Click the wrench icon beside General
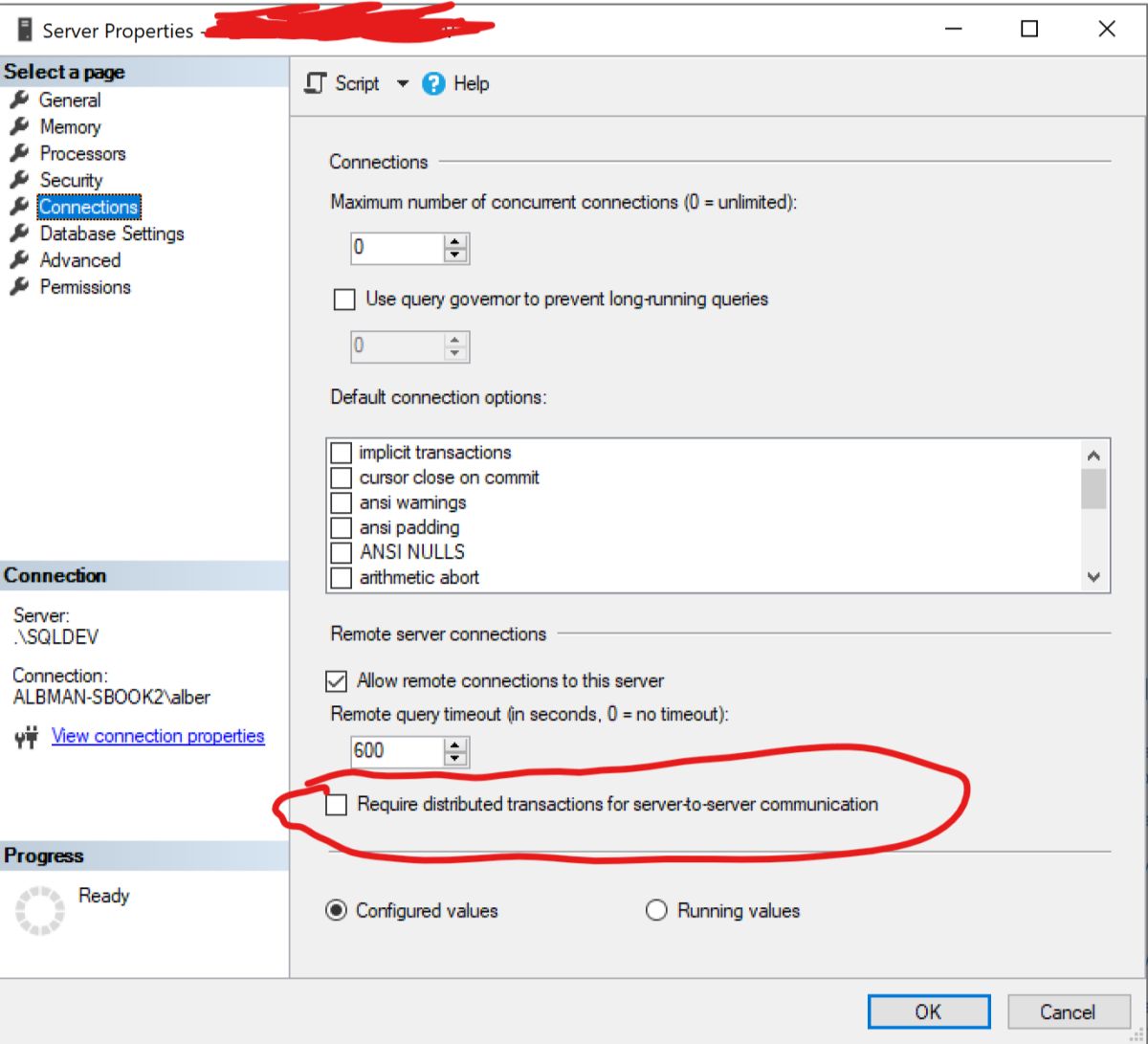This screenshot has height=1044, width=1148. (x=19, y=100)
